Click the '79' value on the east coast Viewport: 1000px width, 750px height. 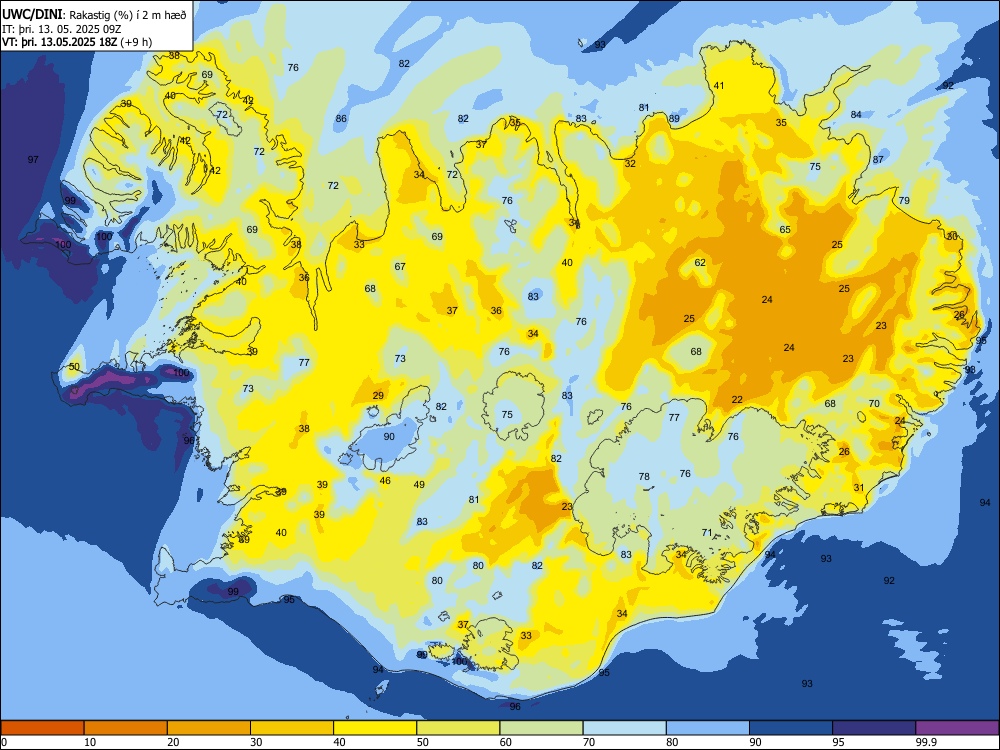coord(904,200)
